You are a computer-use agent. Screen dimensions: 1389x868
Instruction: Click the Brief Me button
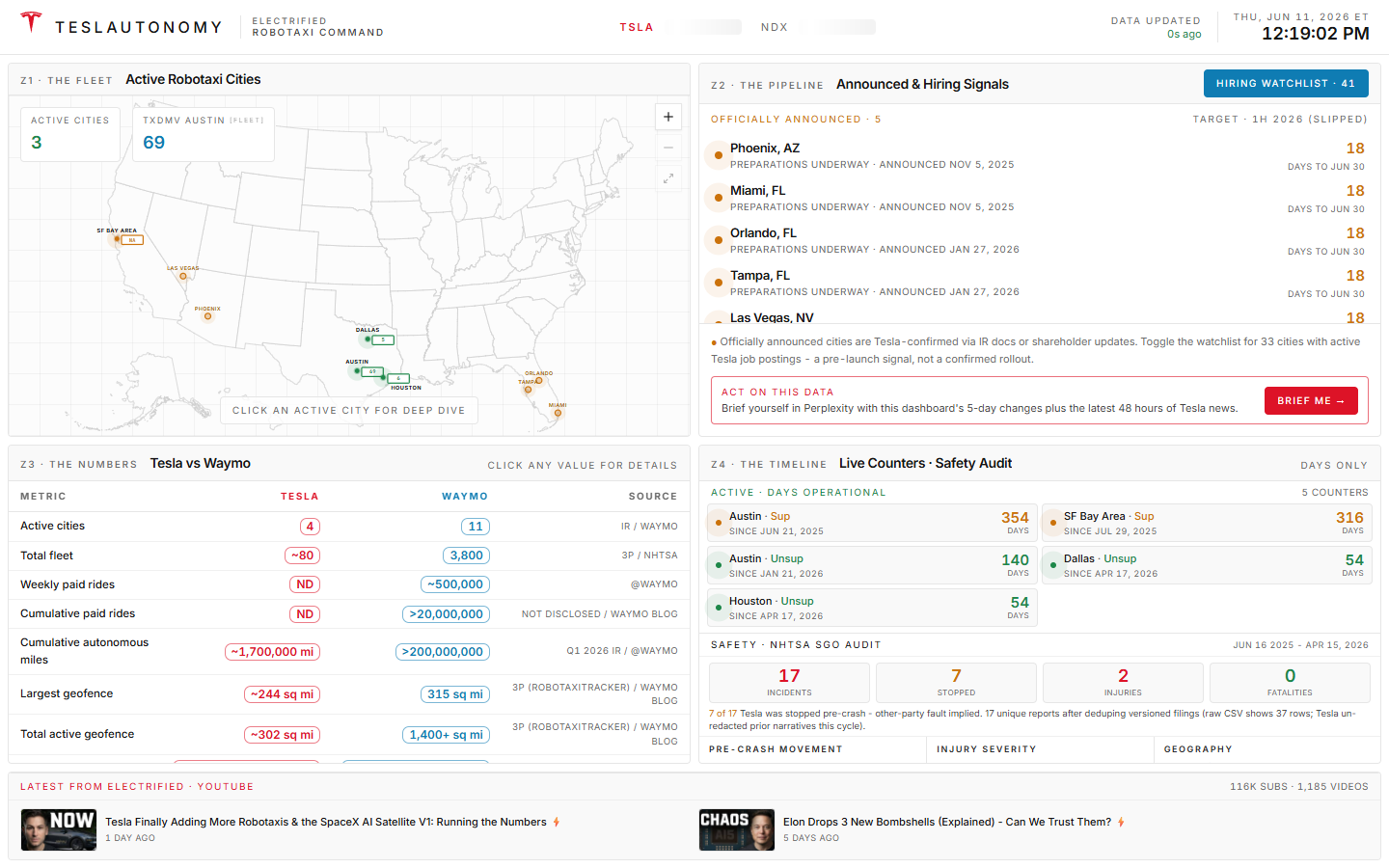(x=1311, y=401)
